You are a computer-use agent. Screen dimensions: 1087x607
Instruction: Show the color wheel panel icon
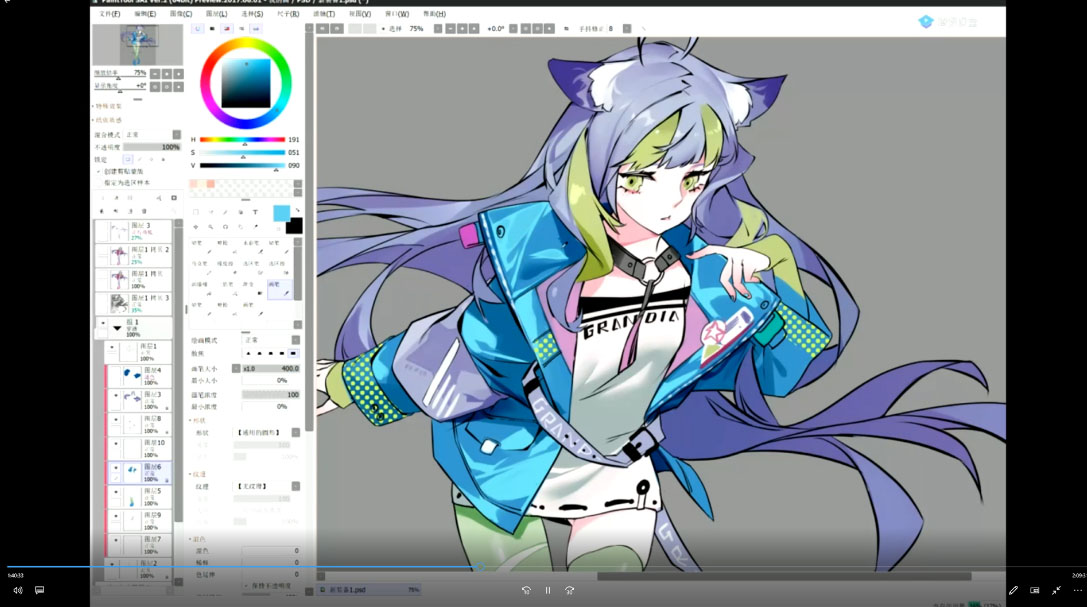198,28
